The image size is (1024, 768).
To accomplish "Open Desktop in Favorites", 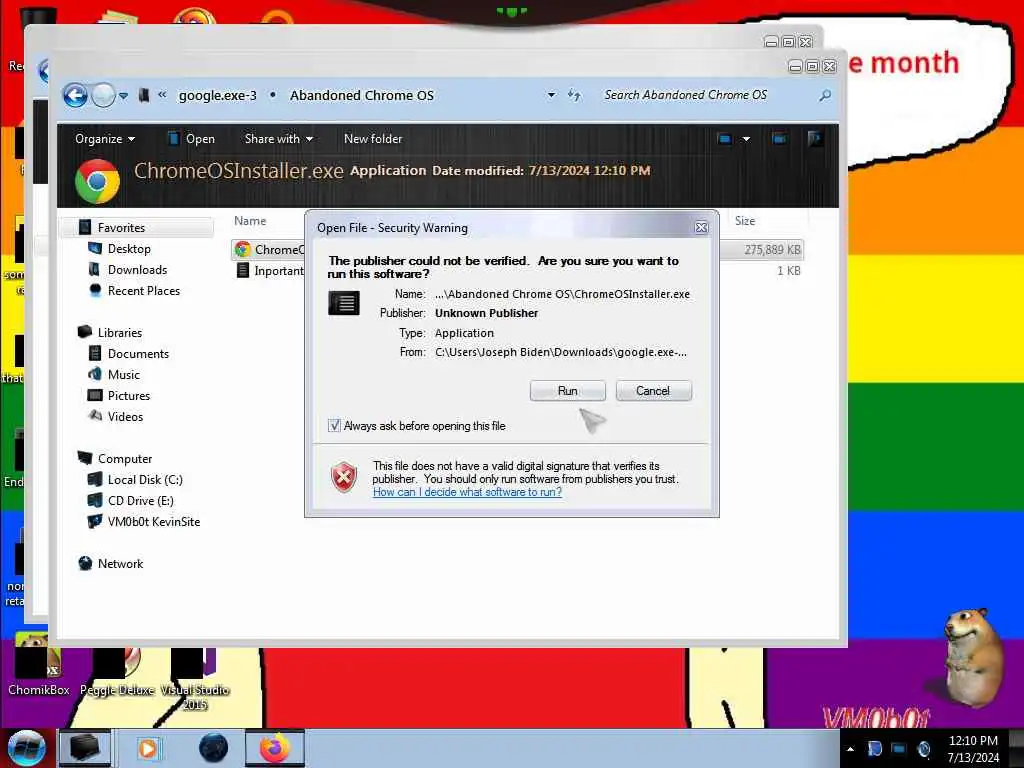I will coord(129,249).
